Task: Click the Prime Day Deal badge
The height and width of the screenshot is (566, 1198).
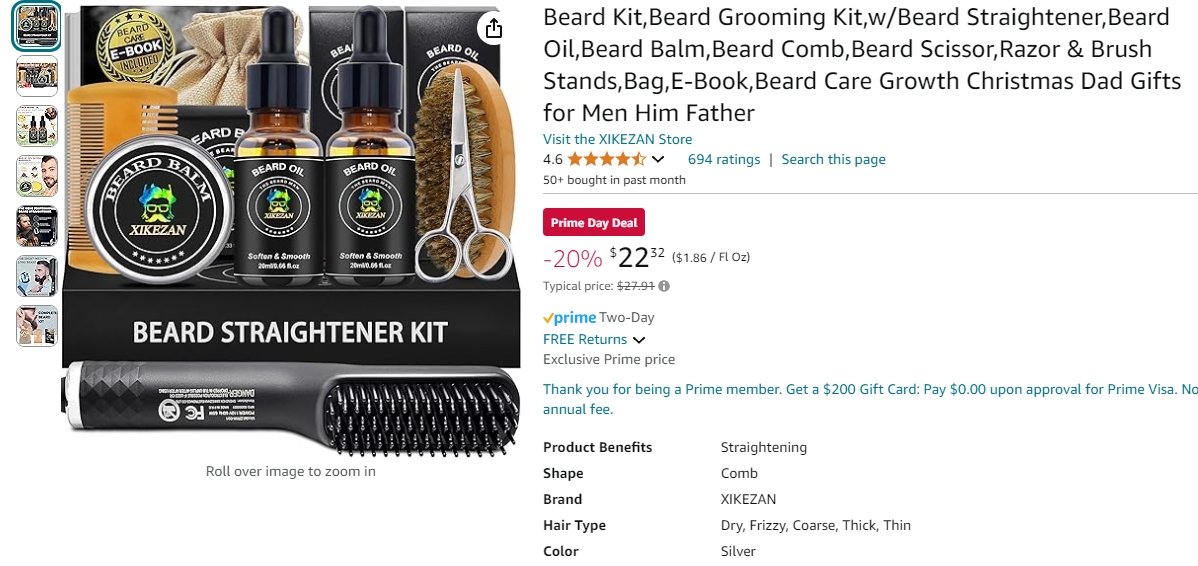Action: (x=594, y=222)
